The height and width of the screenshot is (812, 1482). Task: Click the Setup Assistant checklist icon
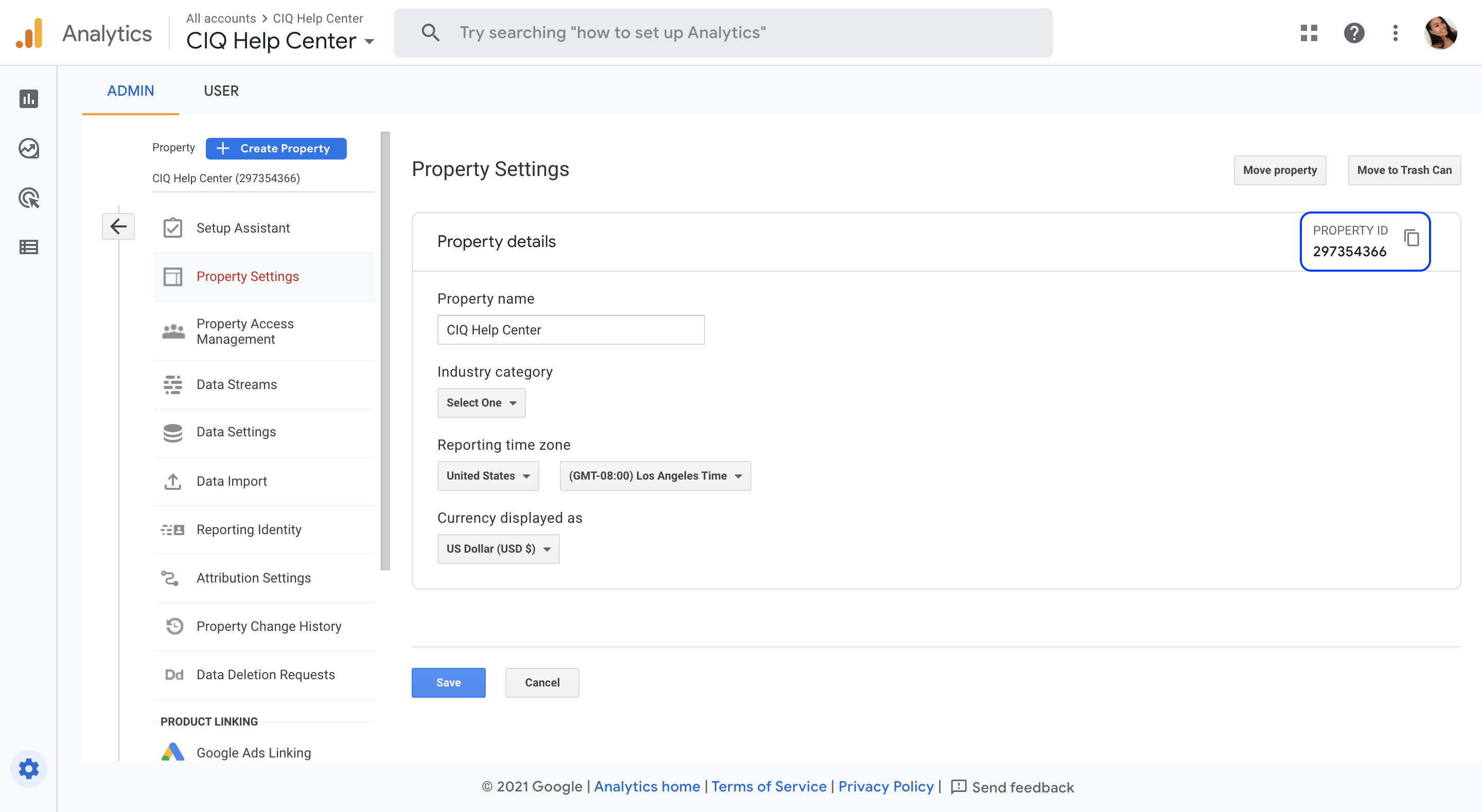pyautogui.click(x=172, y=228)
